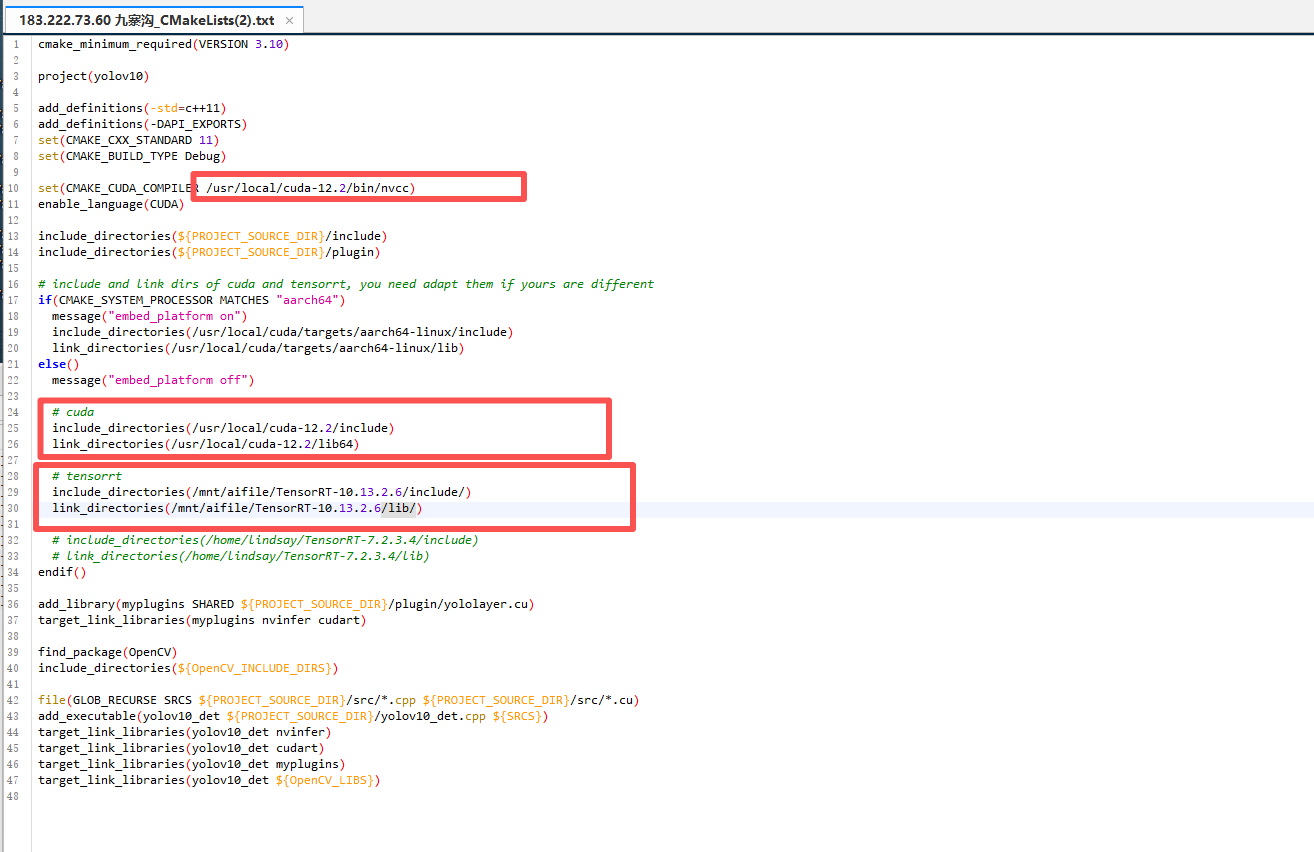Click the add_definitions(-DAPI_EXPORTS) line
Image resolution: width=1314 pixels, height=852 pixels.
(x=142, y=124)
